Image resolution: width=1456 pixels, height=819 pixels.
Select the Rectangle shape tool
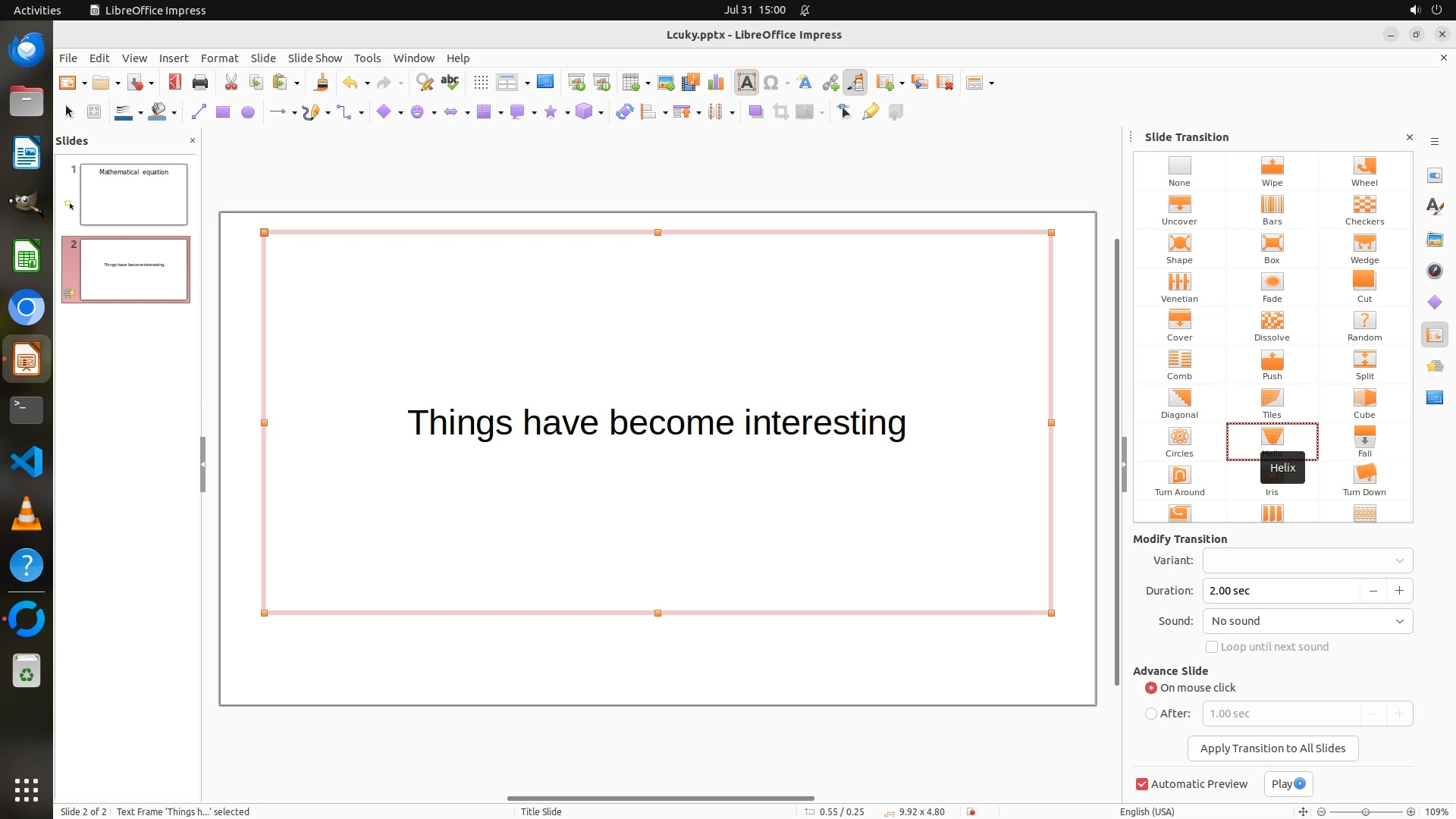coord(222,112)
